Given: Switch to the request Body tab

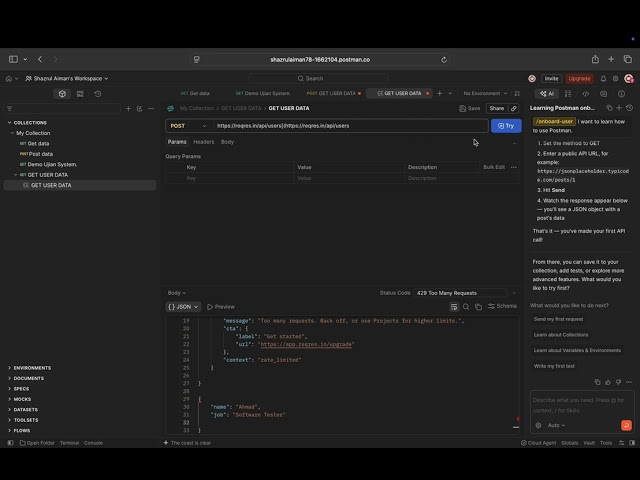Looking at the screenshot, I should point(227,142).
